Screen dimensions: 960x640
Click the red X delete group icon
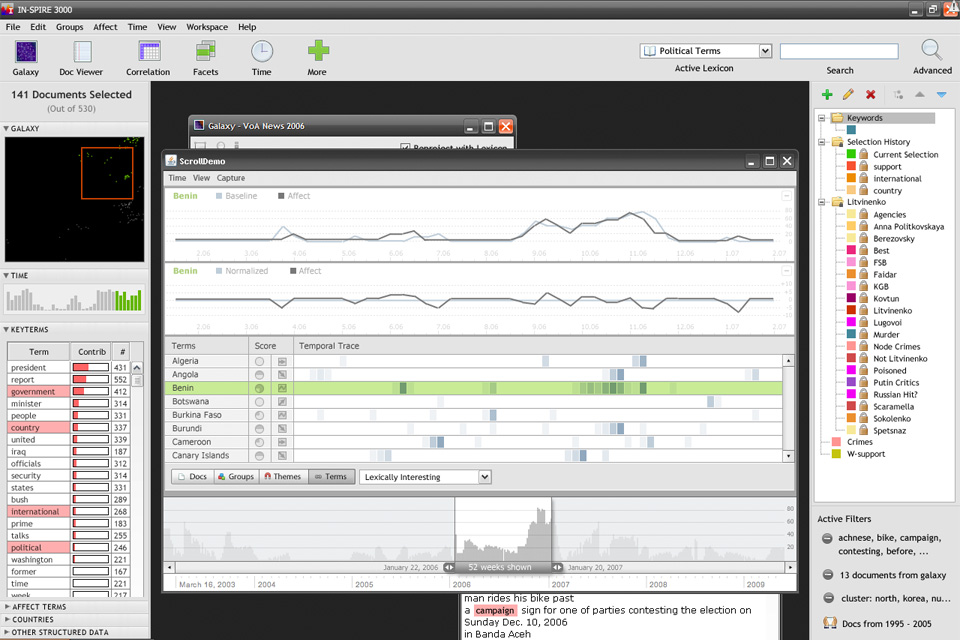click(x=870, y=95)
